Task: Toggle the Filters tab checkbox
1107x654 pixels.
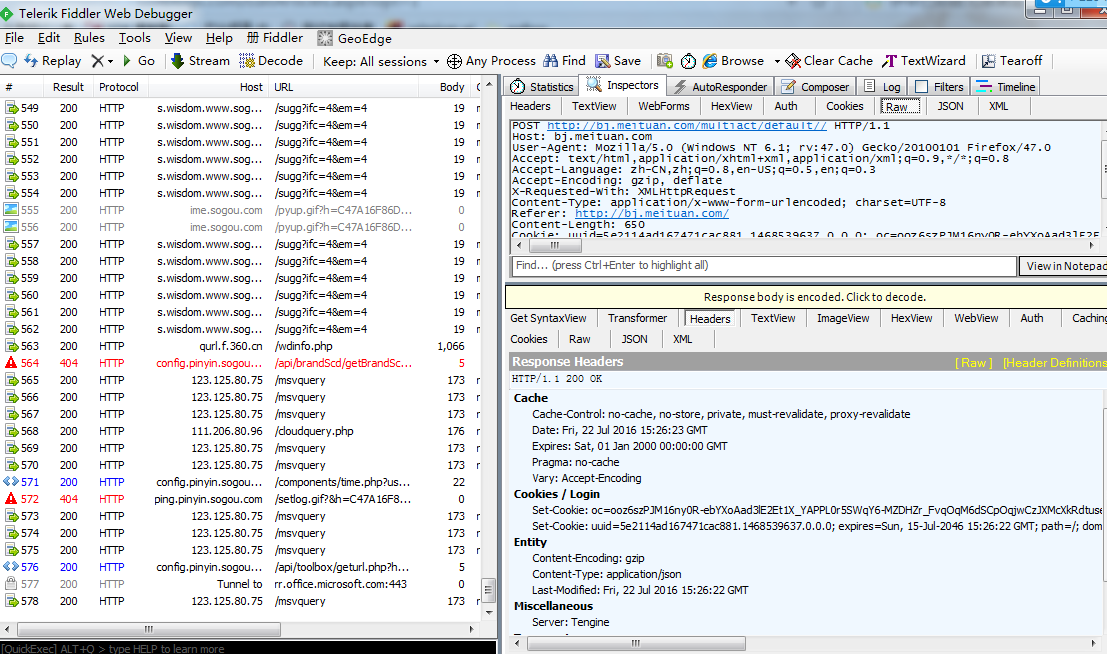Action: click(922, 87)
